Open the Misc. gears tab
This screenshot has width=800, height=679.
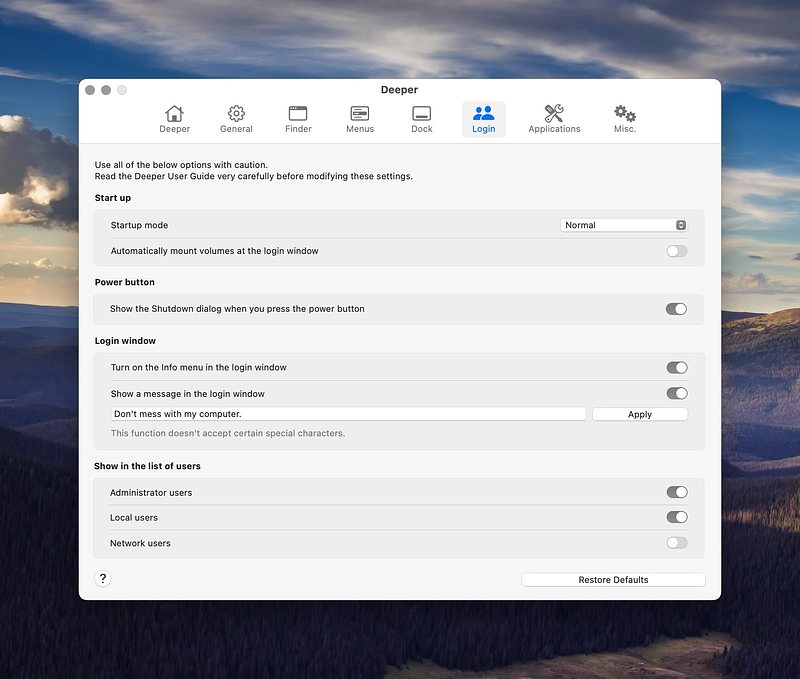(x=624, y=119)
